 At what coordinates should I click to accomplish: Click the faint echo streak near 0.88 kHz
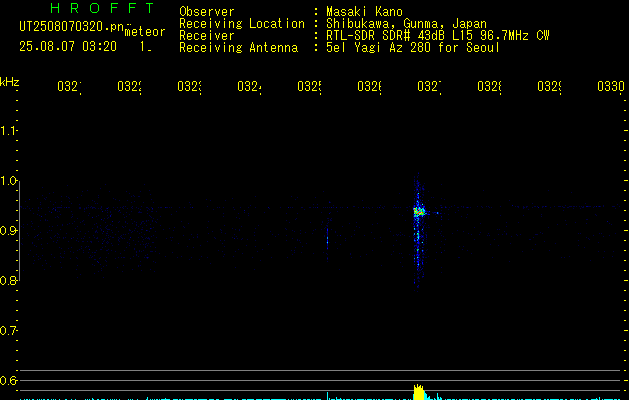click(x=327, y=240)
